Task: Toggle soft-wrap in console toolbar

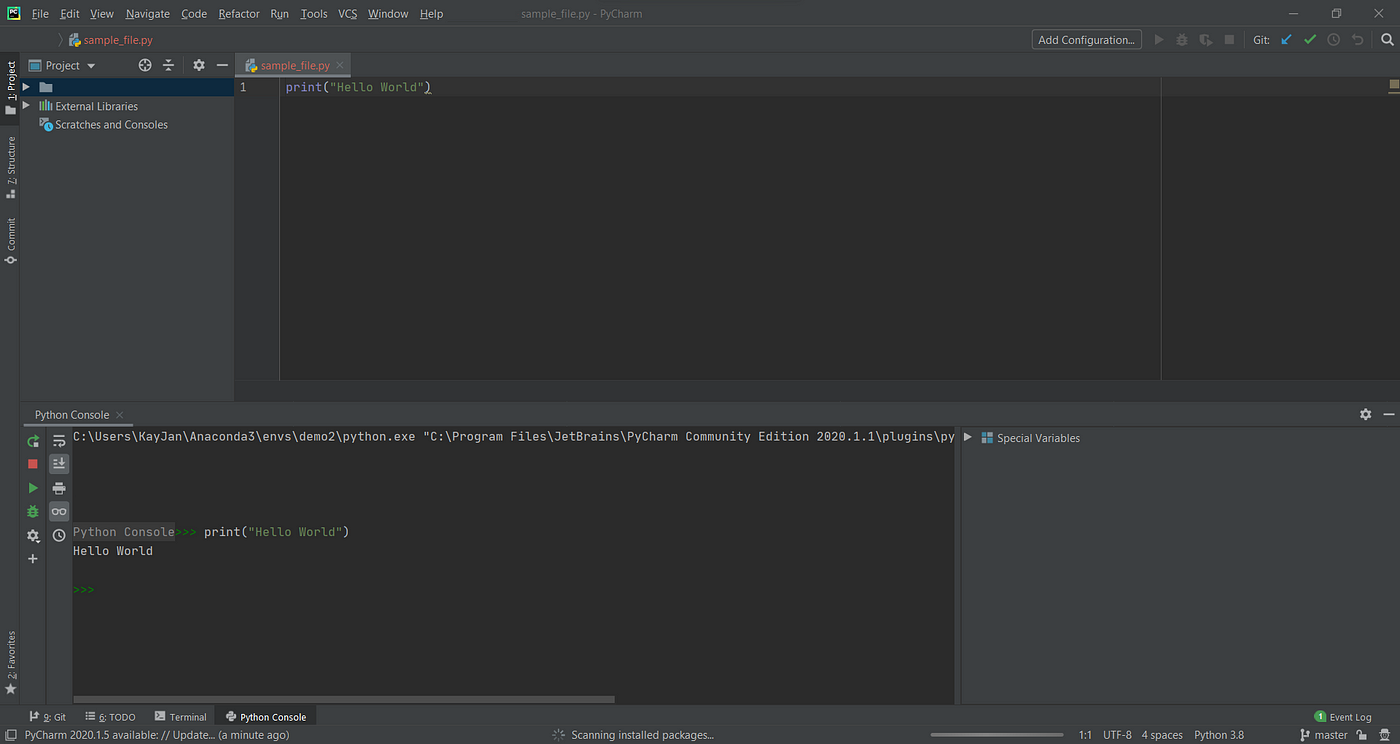Action: point(59,441)
